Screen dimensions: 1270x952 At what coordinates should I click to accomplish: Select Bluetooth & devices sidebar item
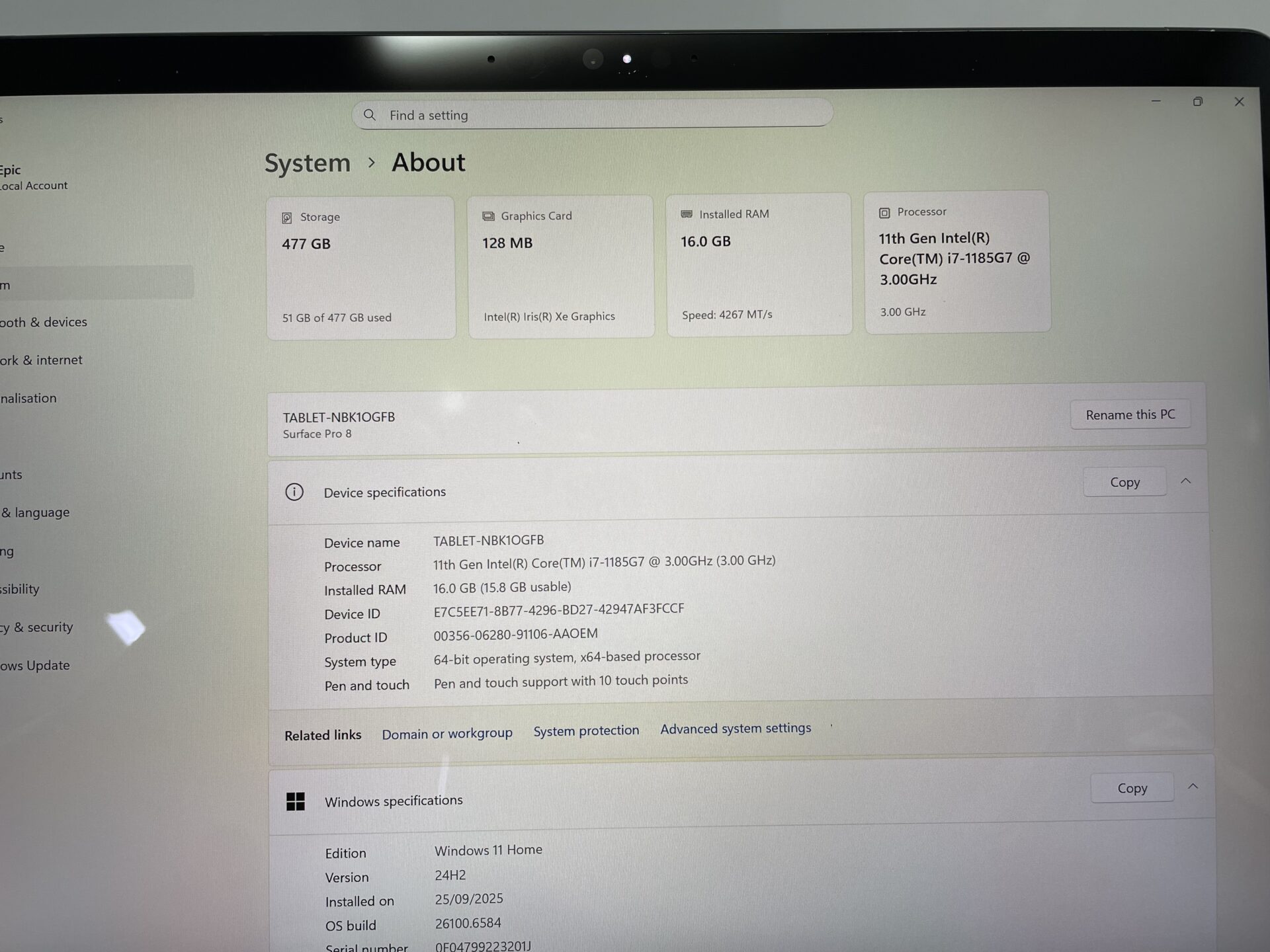[45, 323]
